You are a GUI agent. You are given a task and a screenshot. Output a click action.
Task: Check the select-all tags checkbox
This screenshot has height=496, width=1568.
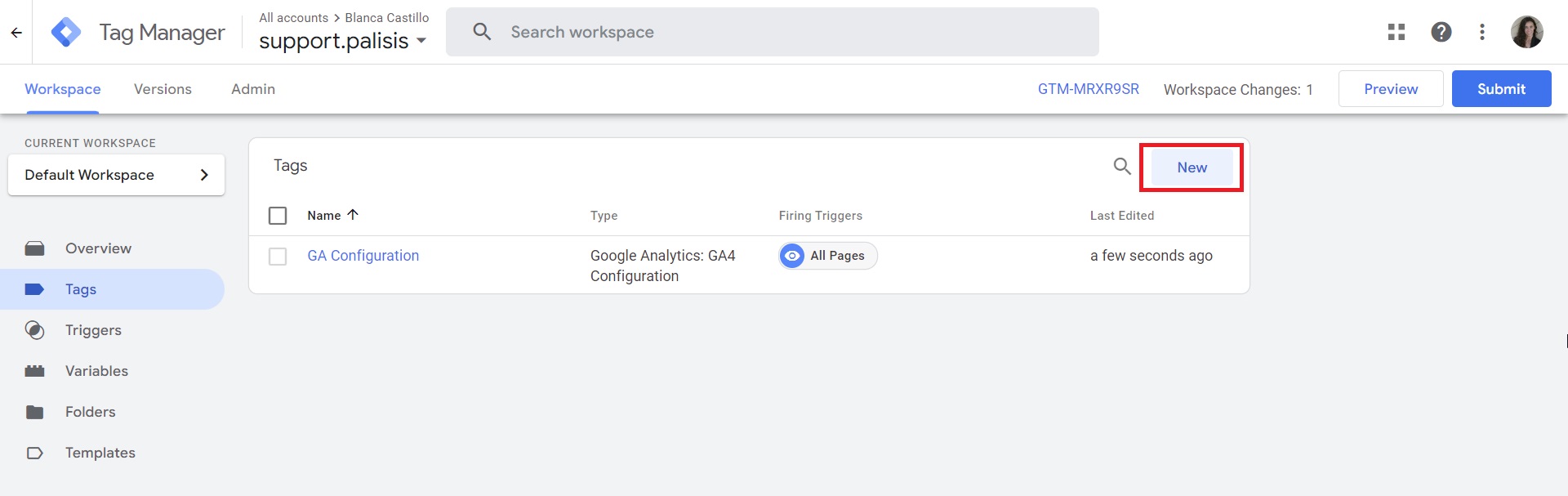[278, 216]
